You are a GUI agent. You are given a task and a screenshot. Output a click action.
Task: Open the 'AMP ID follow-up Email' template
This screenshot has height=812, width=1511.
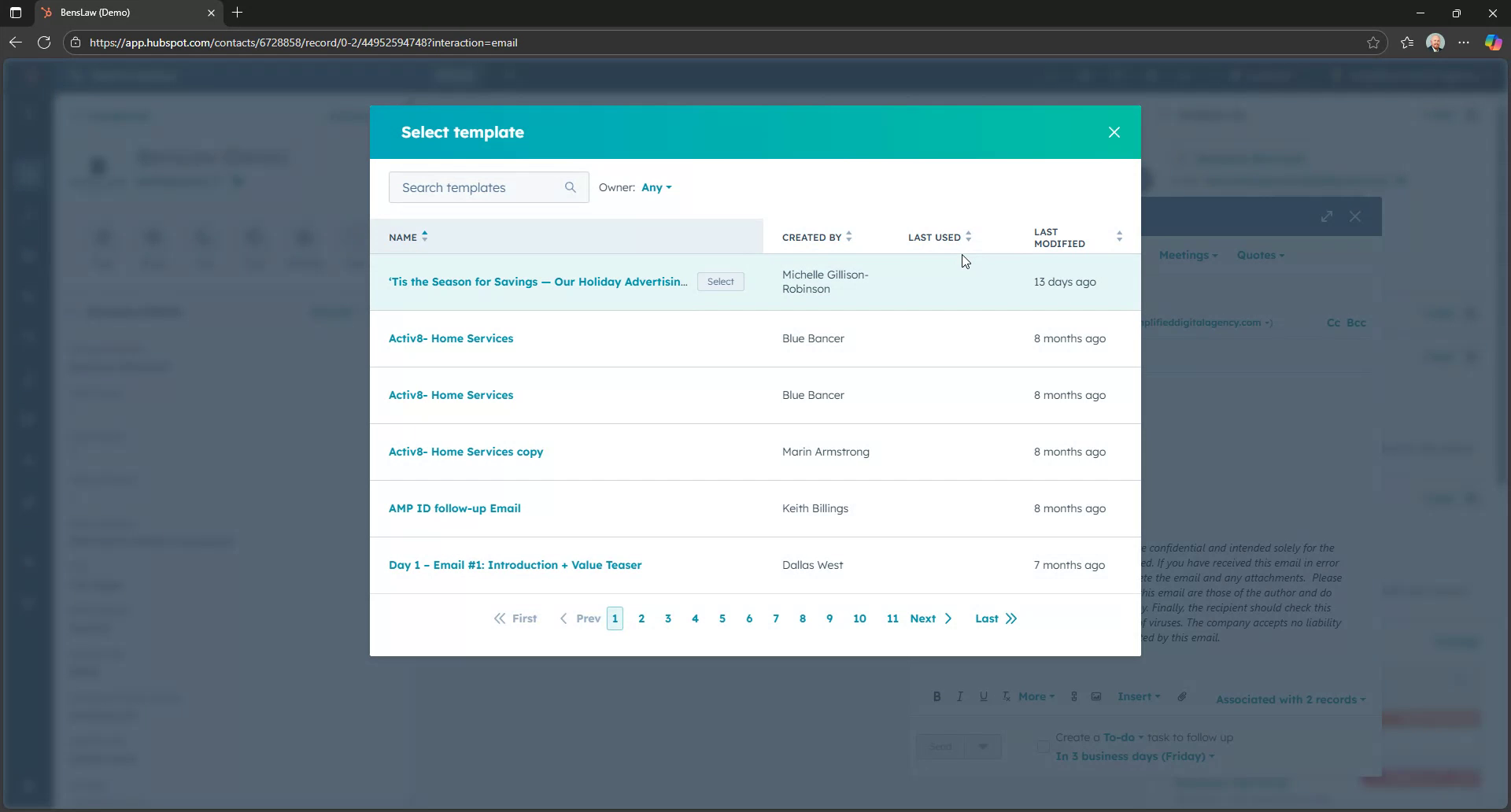[454, 508]
